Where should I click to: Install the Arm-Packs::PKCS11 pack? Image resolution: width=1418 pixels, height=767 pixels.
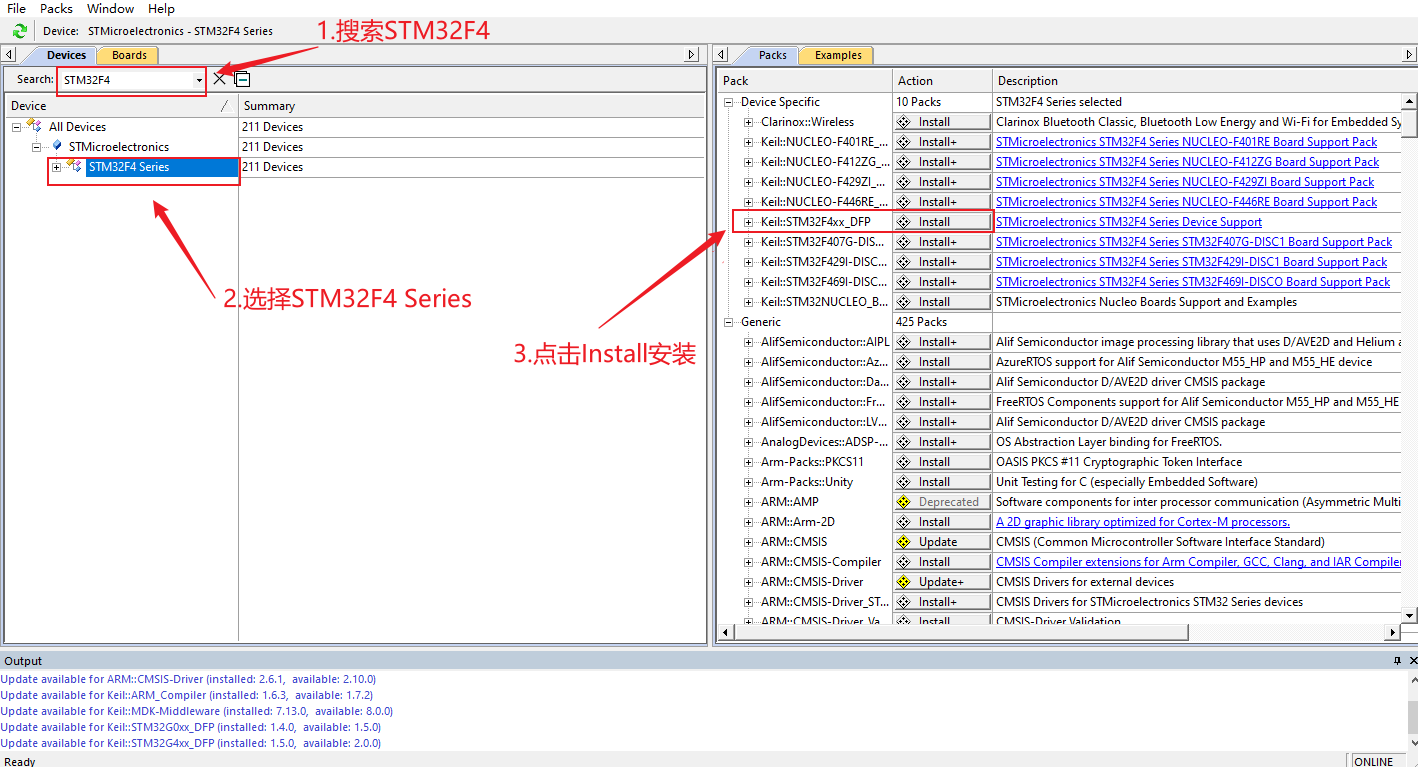tap(941, 462)
